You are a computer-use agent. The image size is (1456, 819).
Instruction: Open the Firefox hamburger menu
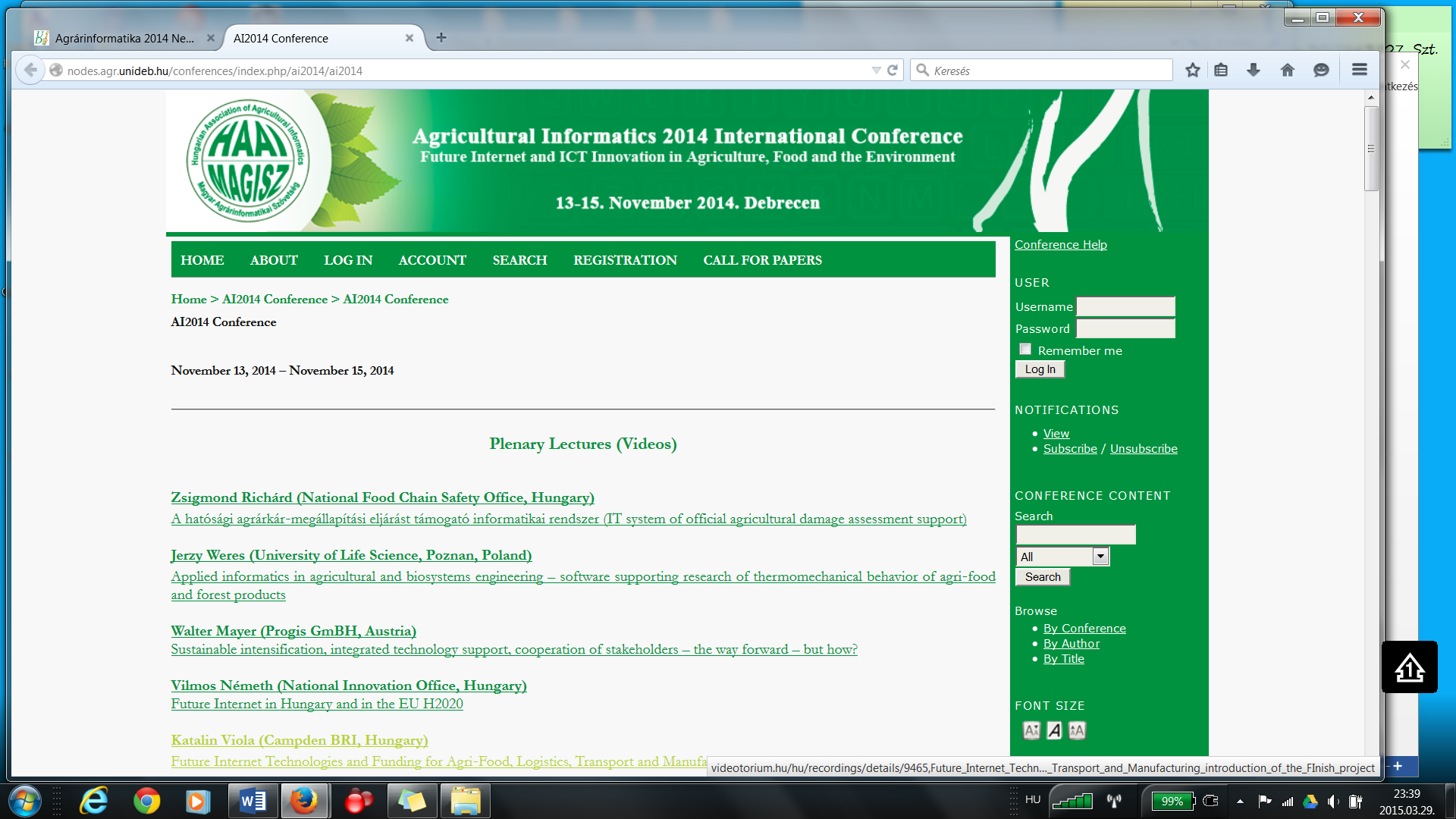coord(1359,70)
